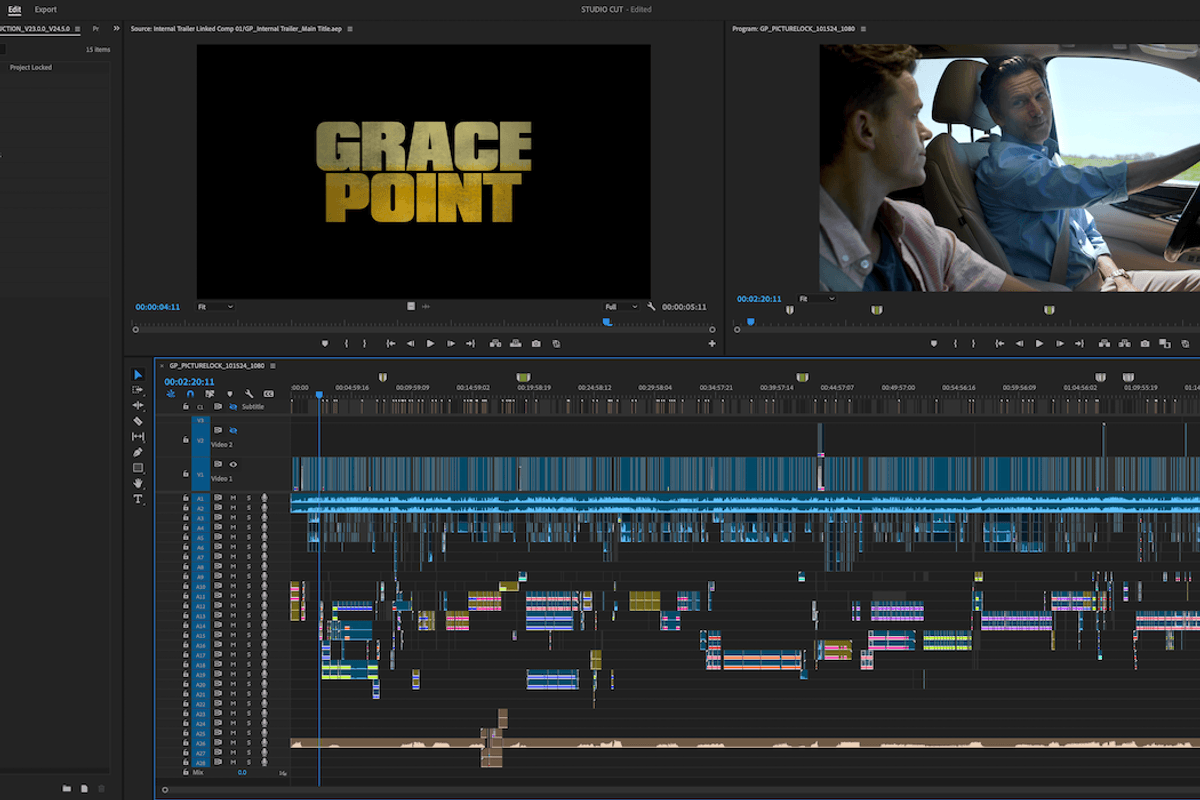Screen dimensions: 1200x800
Task: Click Lift button in Program monitor
Action: coord(1105,343)
